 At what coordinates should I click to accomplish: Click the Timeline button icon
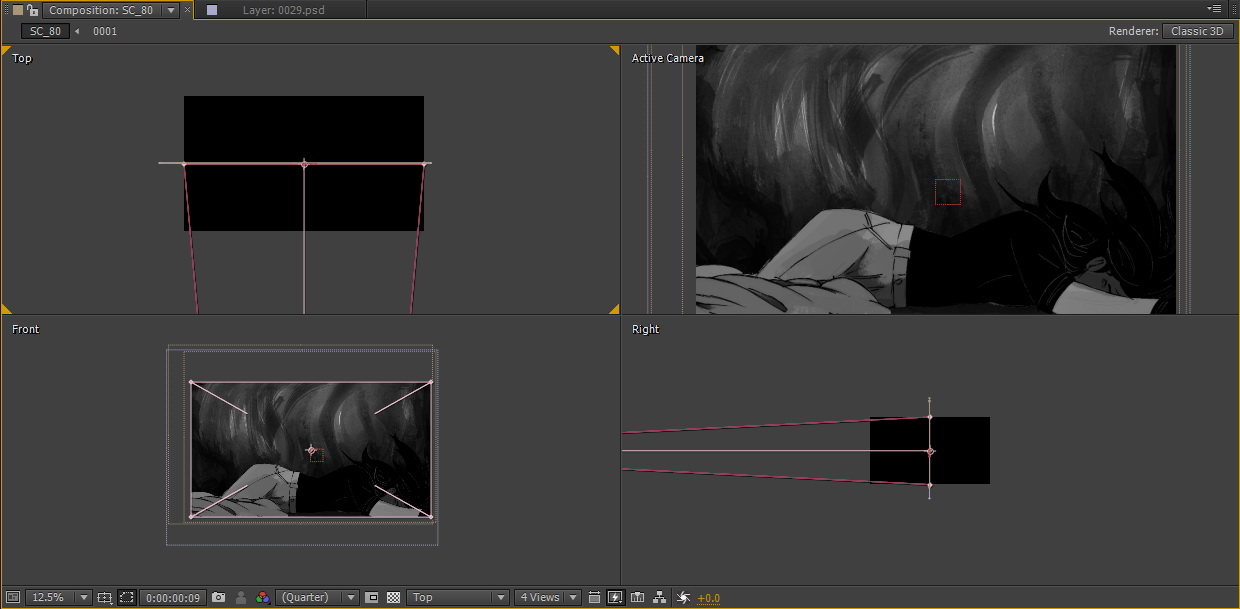pyautogui.click(x=637, y=597)
